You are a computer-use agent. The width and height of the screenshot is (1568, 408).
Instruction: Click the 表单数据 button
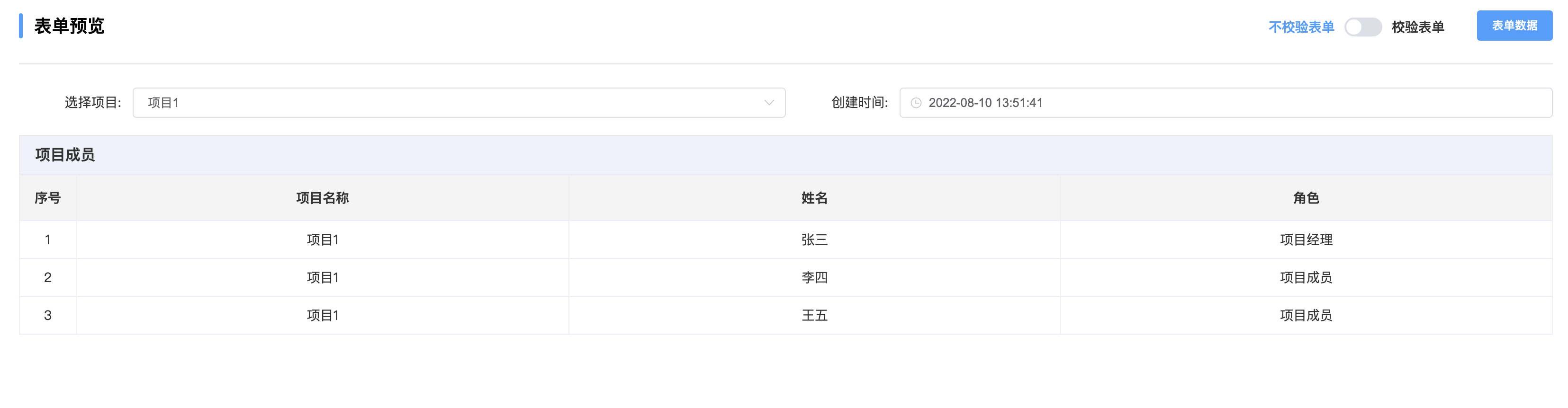(1514, 26)
